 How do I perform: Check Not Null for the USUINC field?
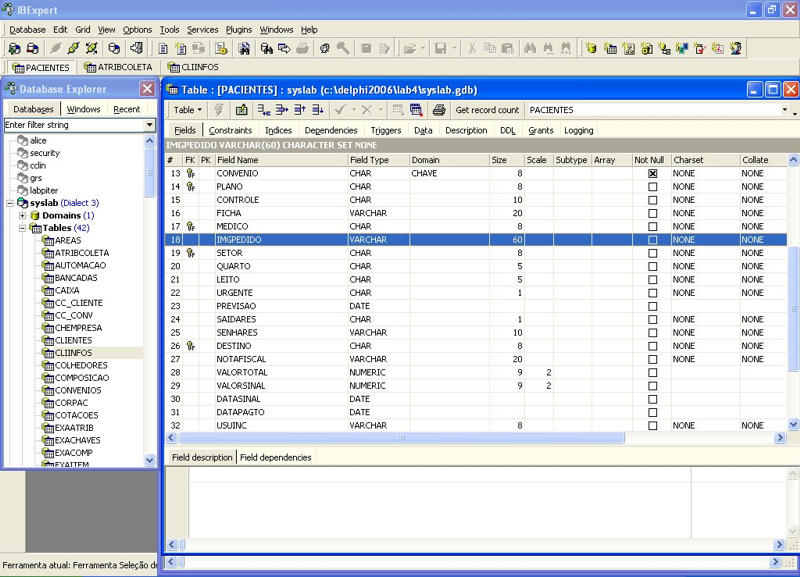653,425
